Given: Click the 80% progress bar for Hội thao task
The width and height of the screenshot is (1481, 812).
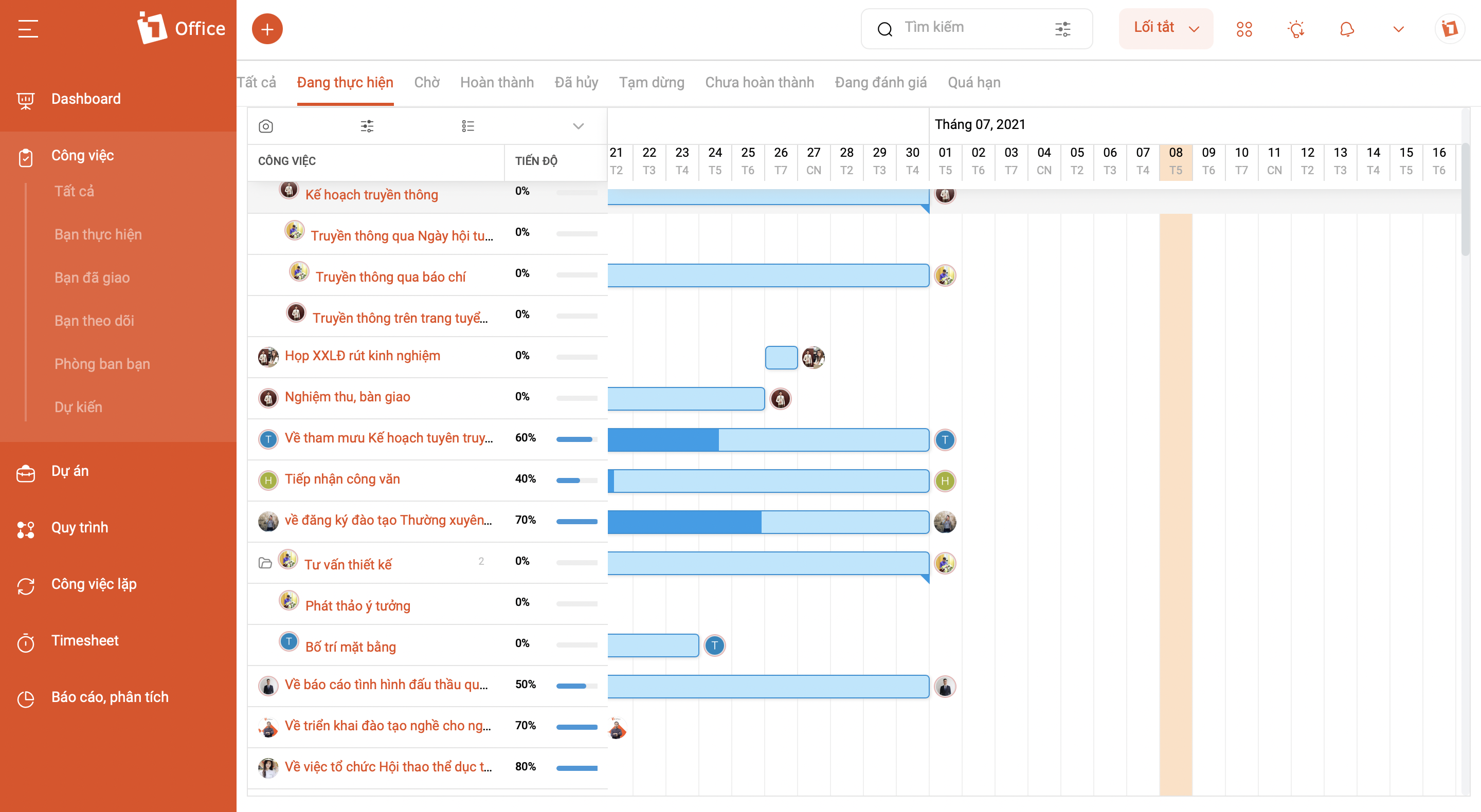Looking at the screenshot, I should (576, 768).
